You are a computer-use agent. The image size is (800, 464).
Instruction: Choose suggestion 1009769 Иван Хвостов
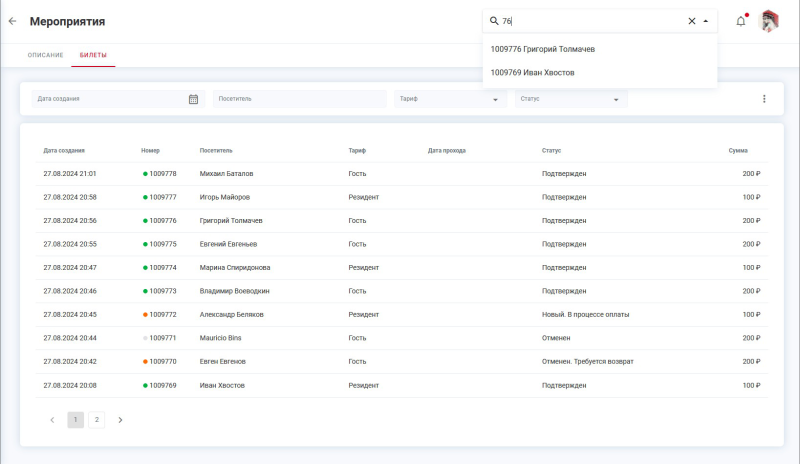click(x=532, y=72)
